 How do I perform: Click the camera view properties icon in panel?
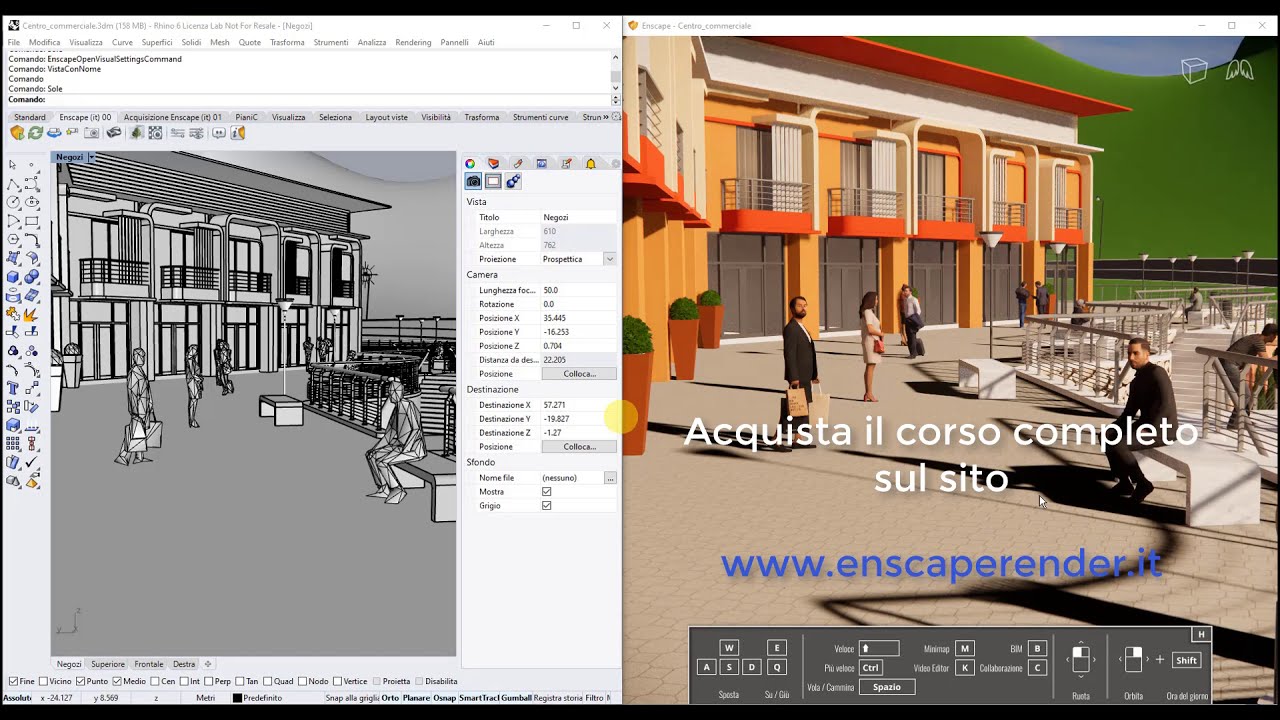(x=474, y=181)
